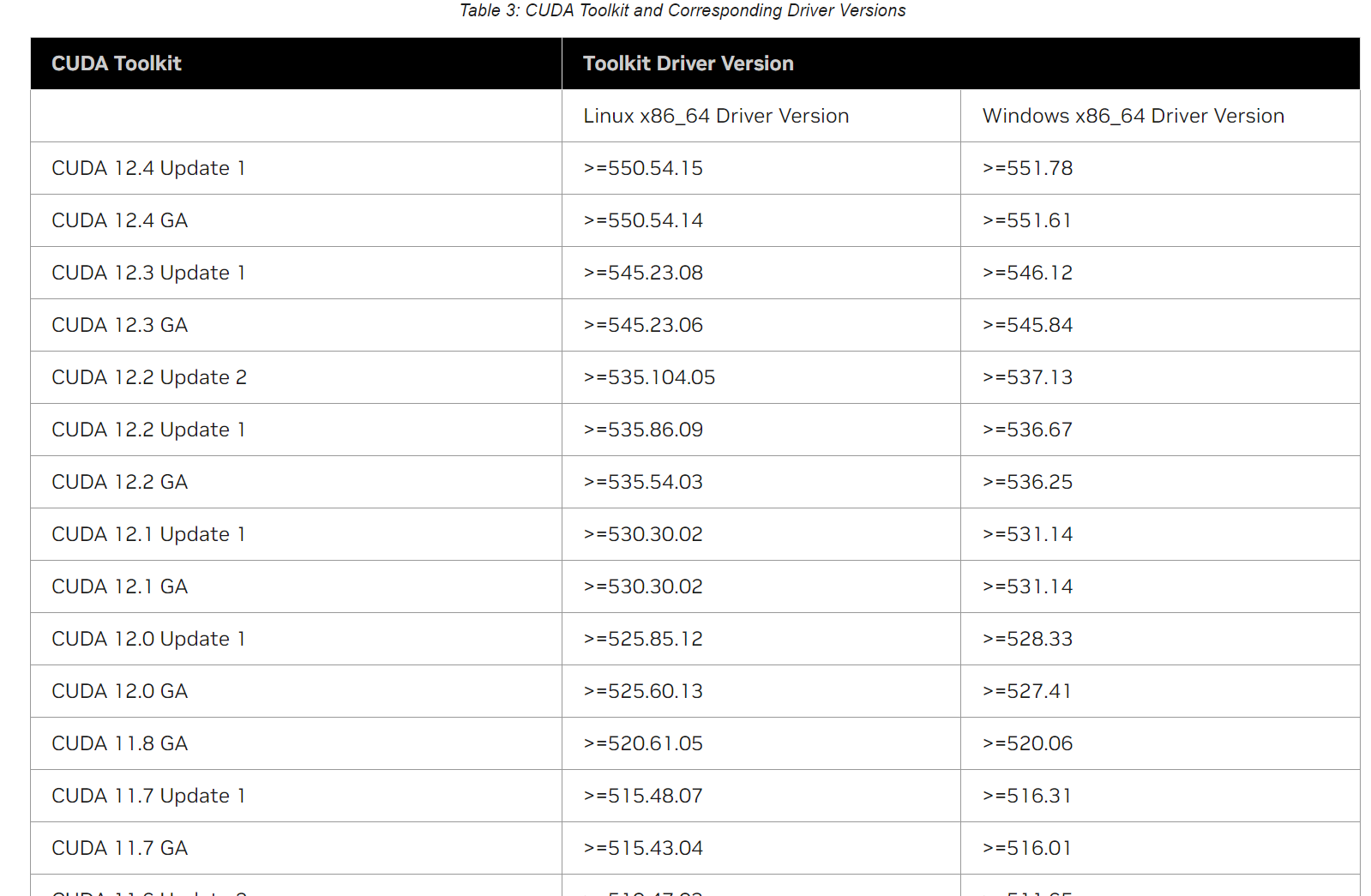The width and height of the screenshot is (1371, 896).
Task: Click the >=520.61.05 Linux driver value
Action: coord(643,743)
